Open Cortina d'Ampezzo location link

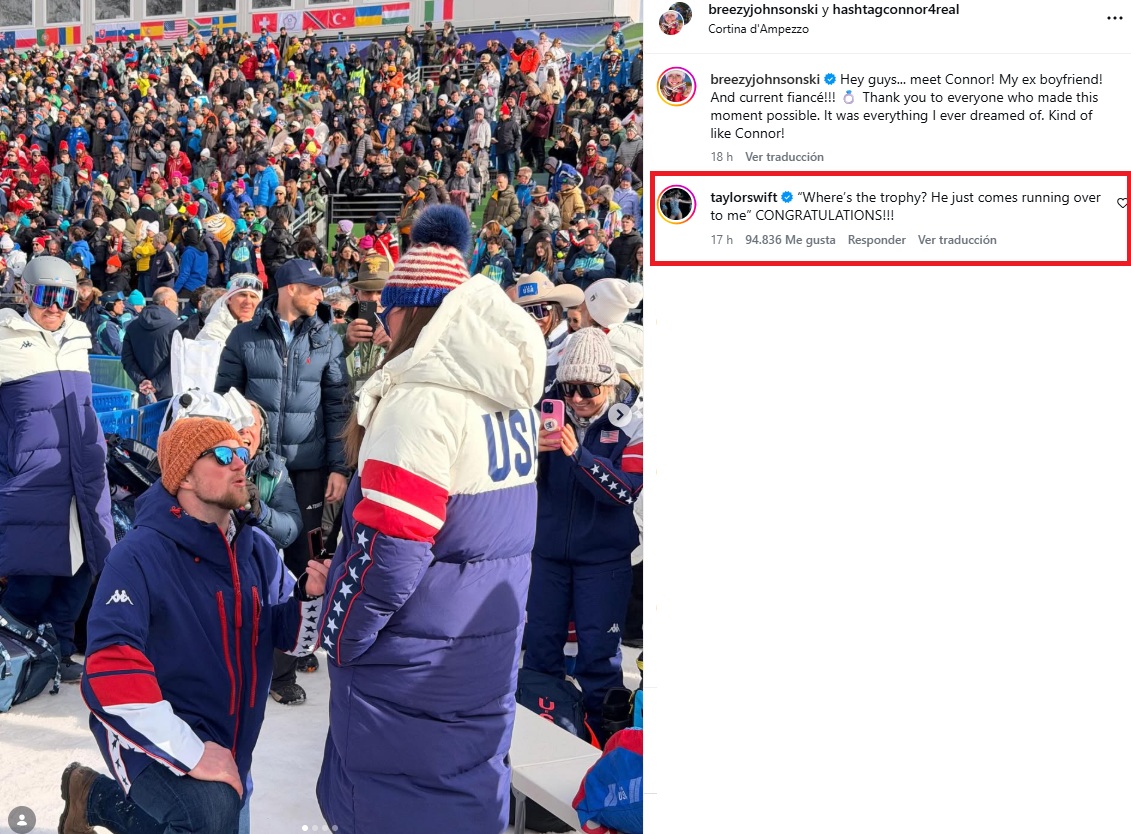tap(758, 29)
